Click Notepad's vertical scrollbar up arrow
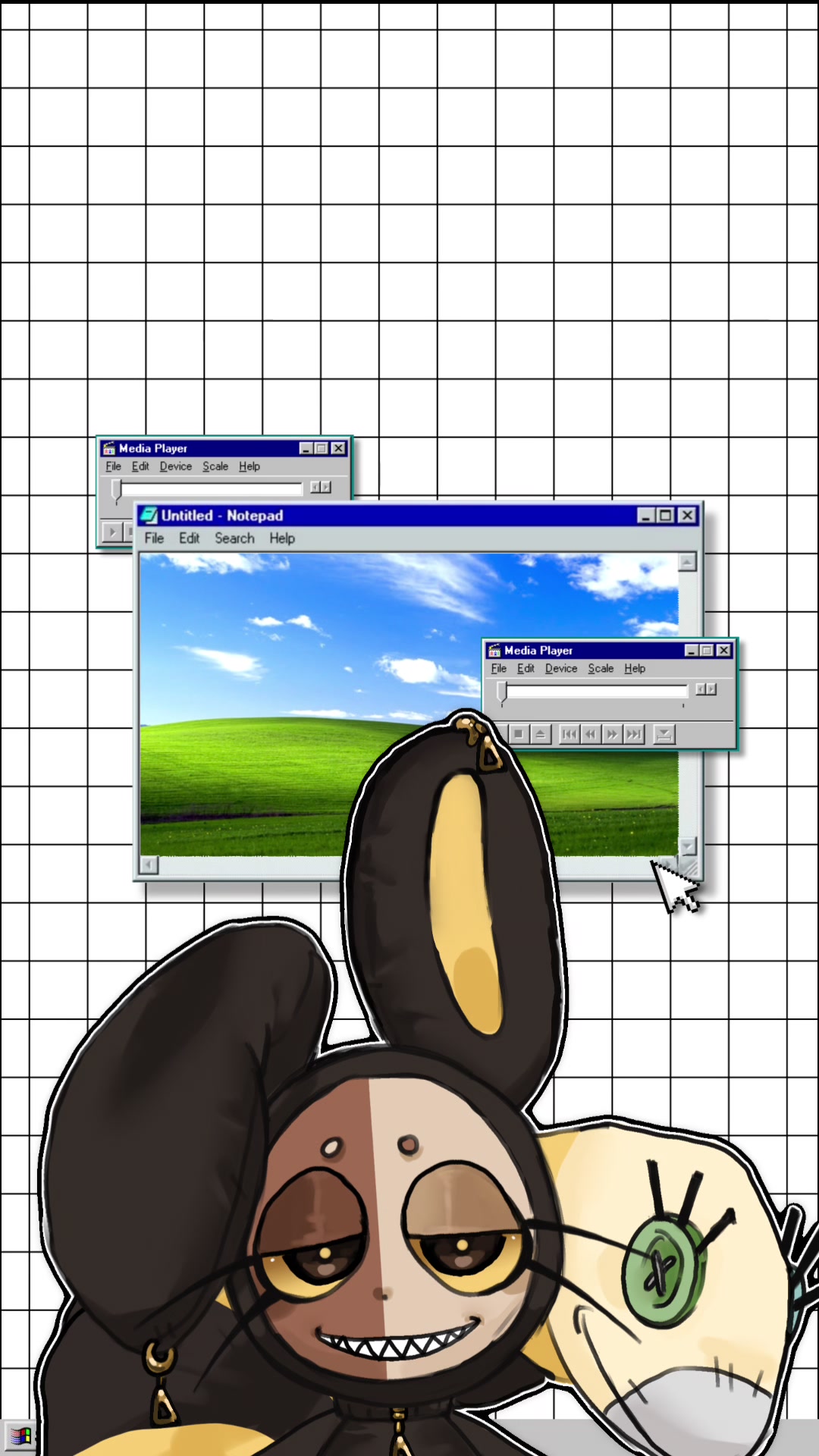 687,562
